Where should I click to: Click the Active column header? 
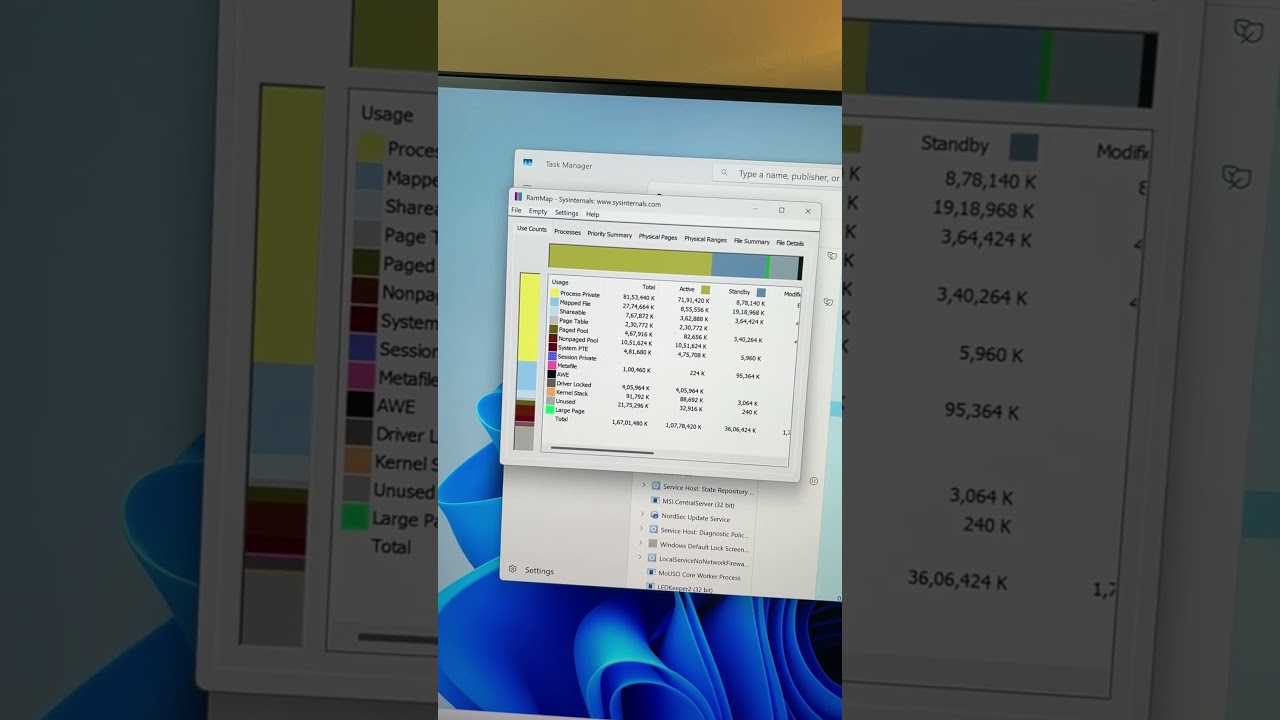tap(687, 289)
